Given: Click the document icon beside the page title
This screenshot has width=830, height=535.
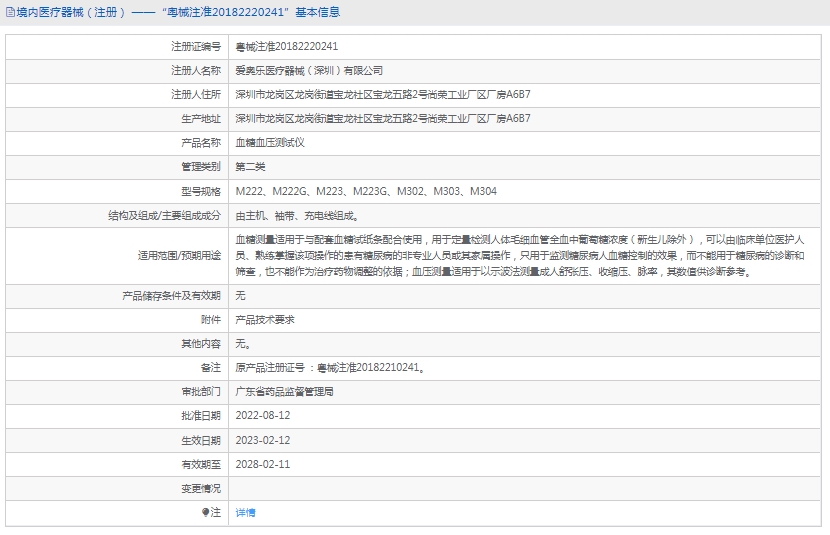Looking at the screenshot, I should (x=10, y=13).
